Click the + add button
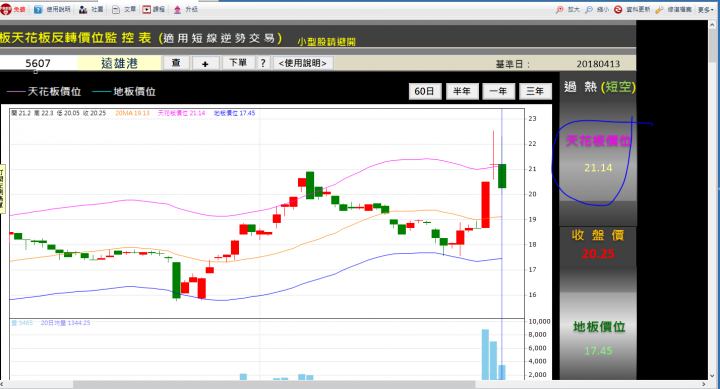 click(x=205, y=63)
